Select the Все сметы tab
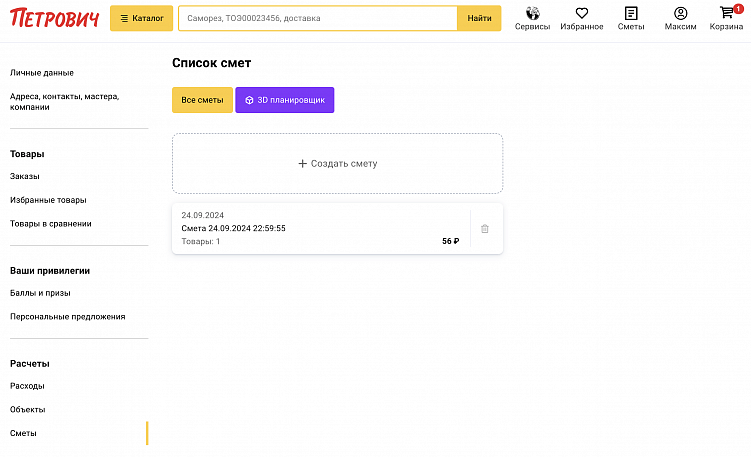Viewport: 751px width, 457px height. pos(202,100)
